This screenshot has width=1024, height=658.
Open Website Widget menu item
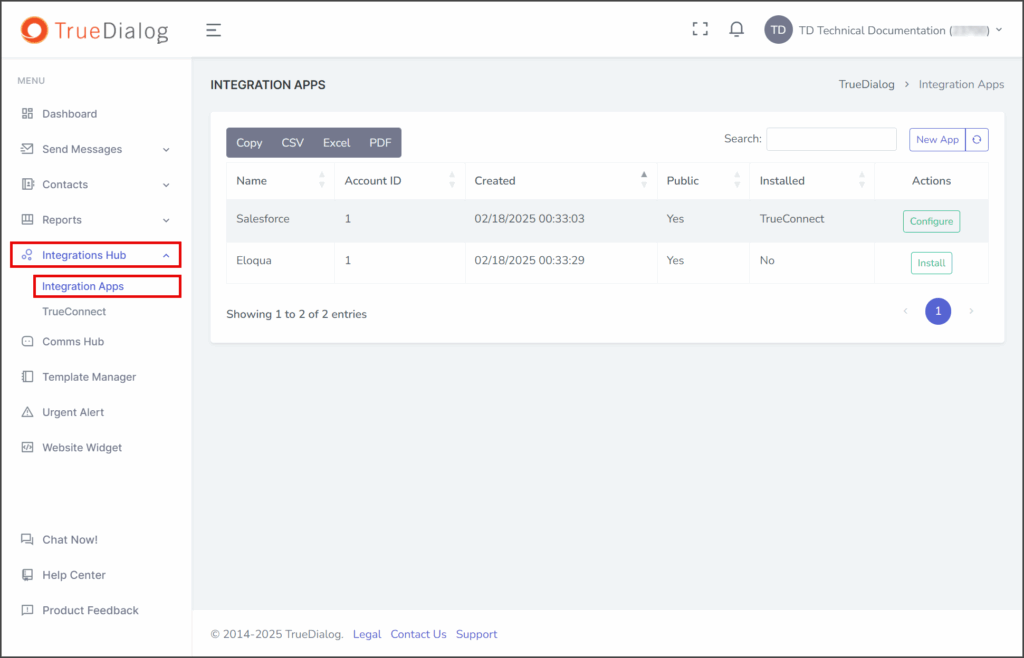82,447
